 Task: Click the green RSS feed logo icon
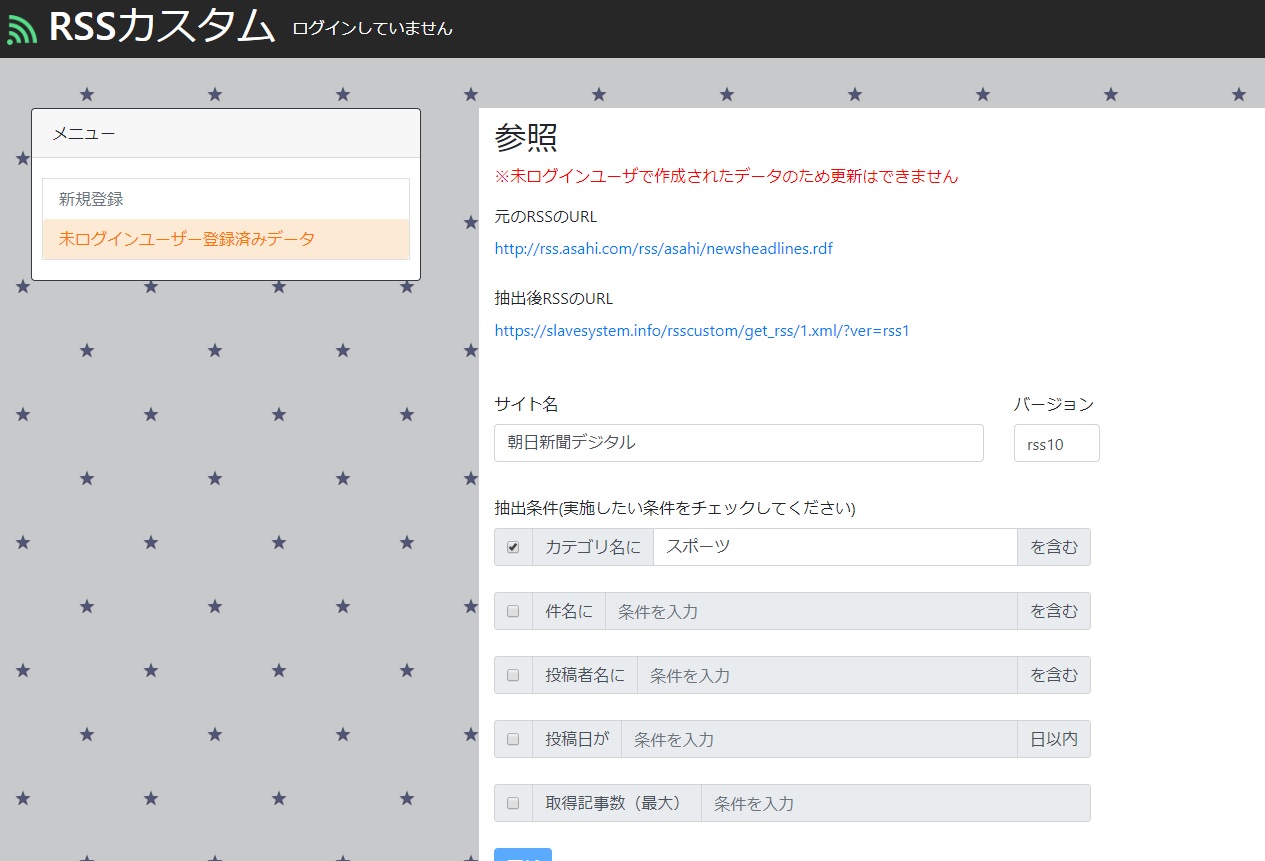click(x=22, y=29)
